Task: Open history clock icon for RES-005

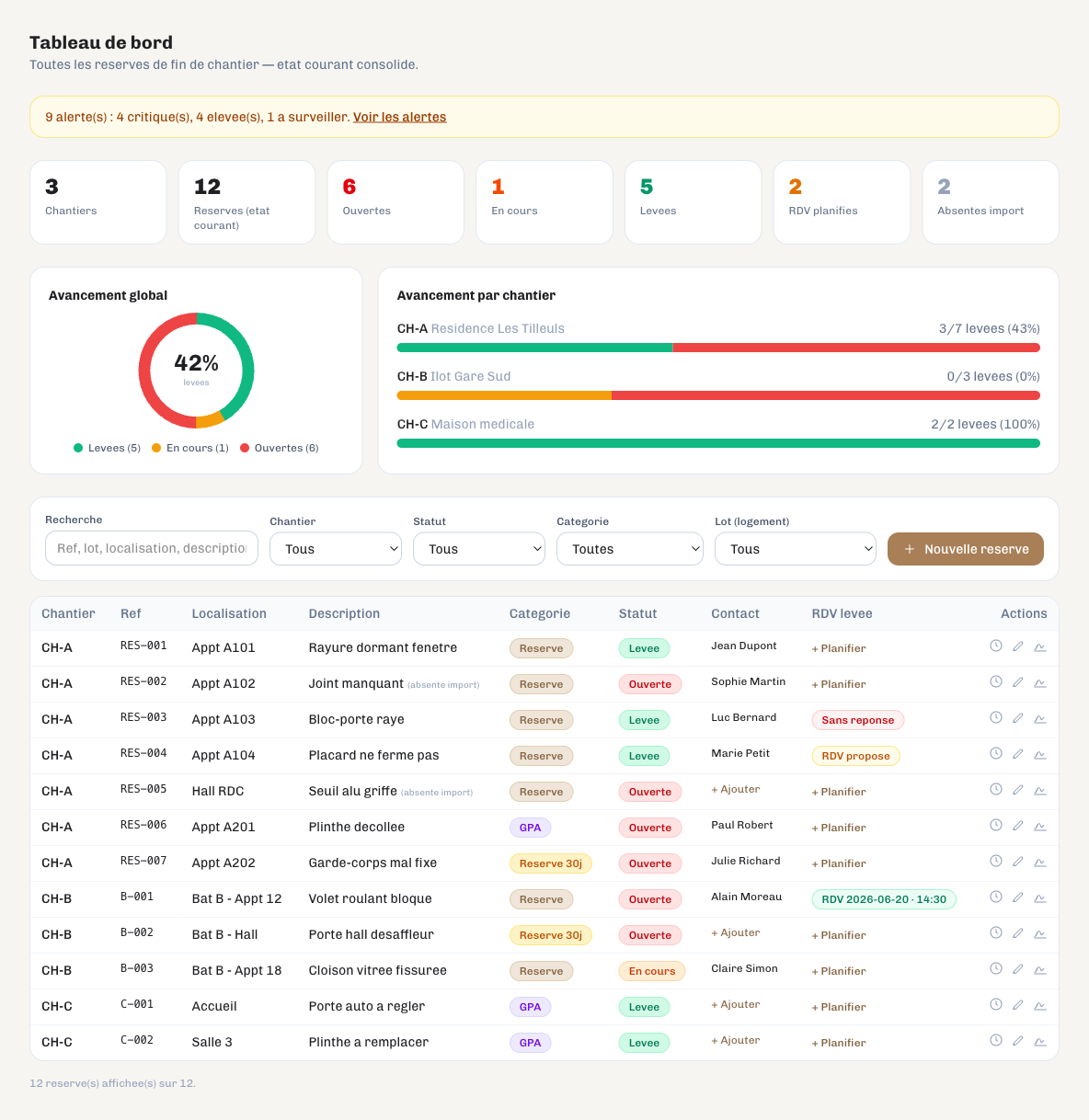Action: coord(995,790)
